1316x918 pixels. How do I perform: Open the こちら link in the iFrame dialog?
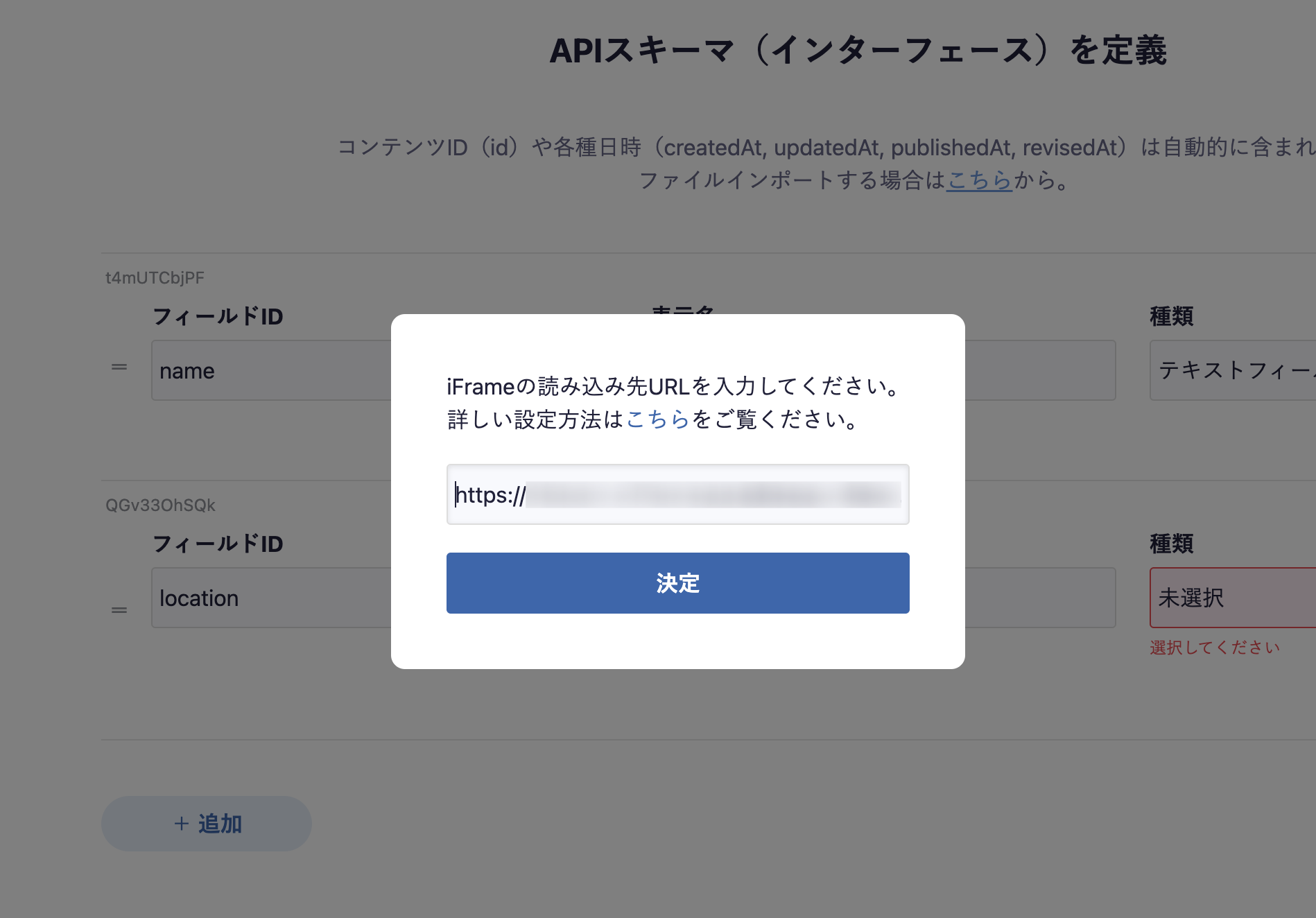tap(657, 419)
